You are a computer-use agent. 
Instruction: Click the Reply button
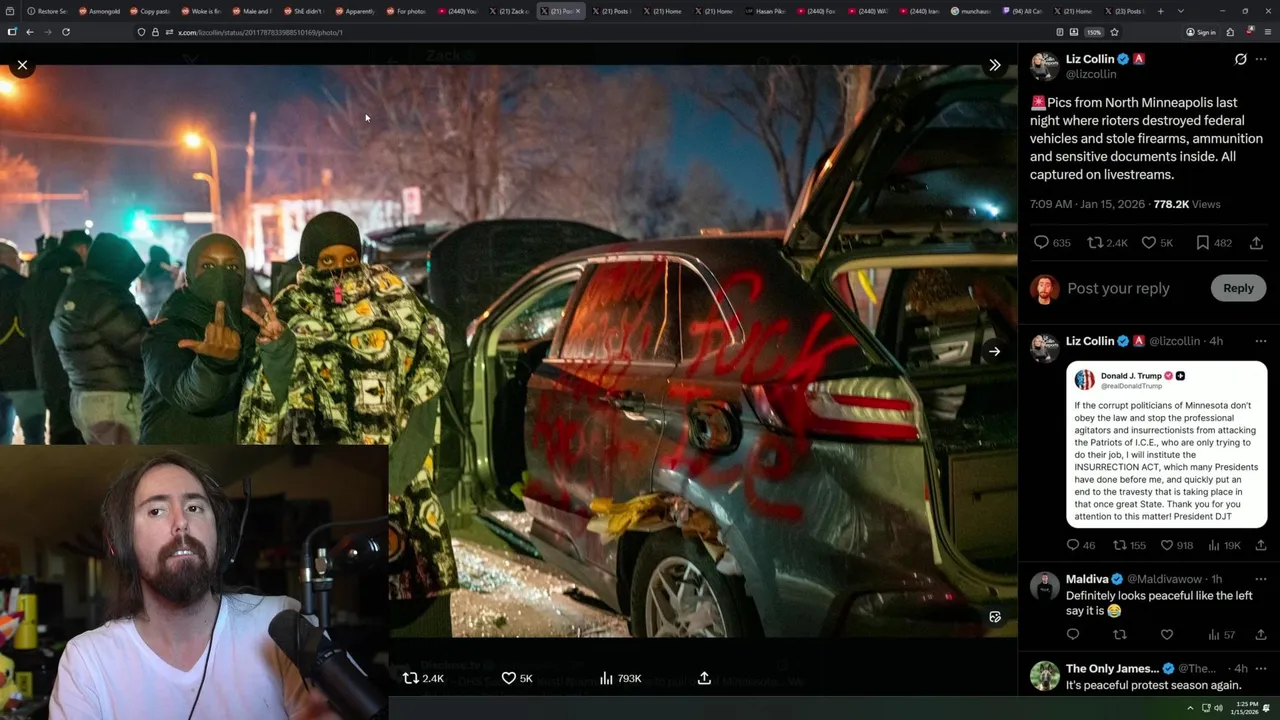(x=1238, y=288)
